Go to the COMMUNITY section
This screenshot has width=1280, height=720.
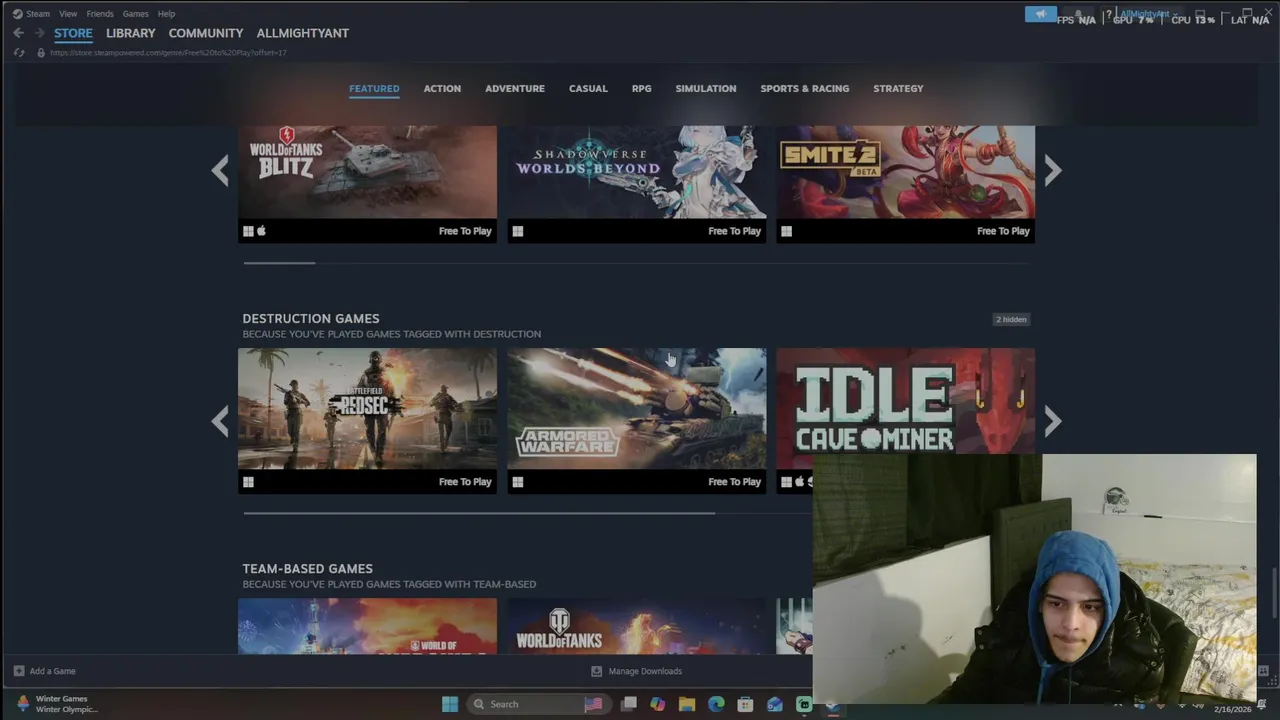pos(206,33)
